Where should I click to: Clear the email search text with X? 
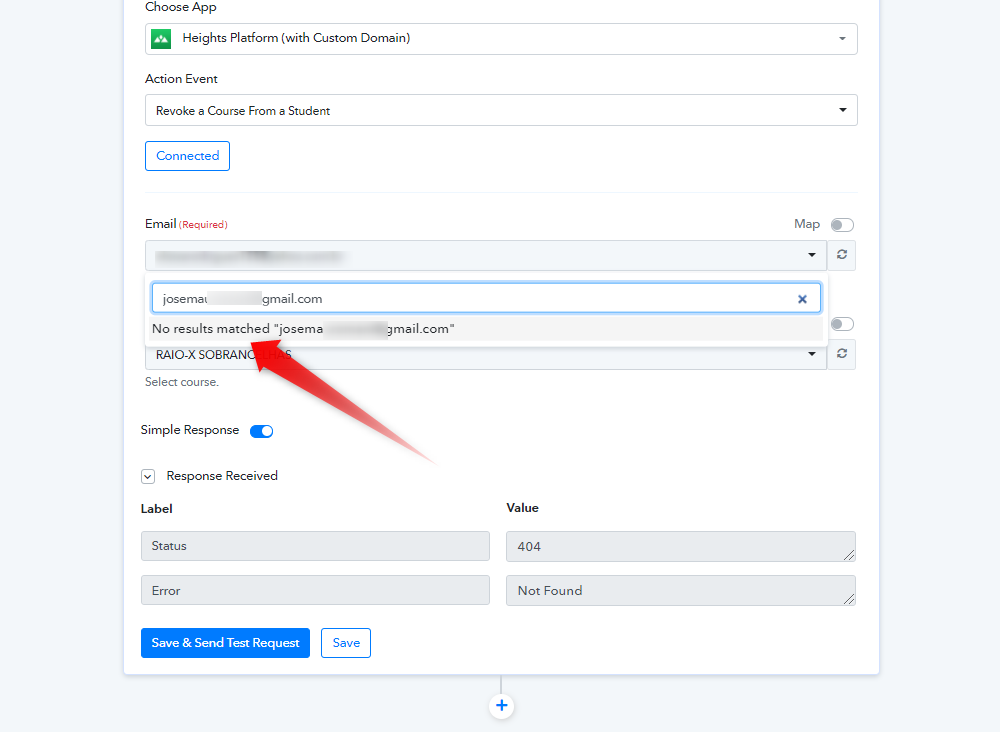tap(802, 299)
